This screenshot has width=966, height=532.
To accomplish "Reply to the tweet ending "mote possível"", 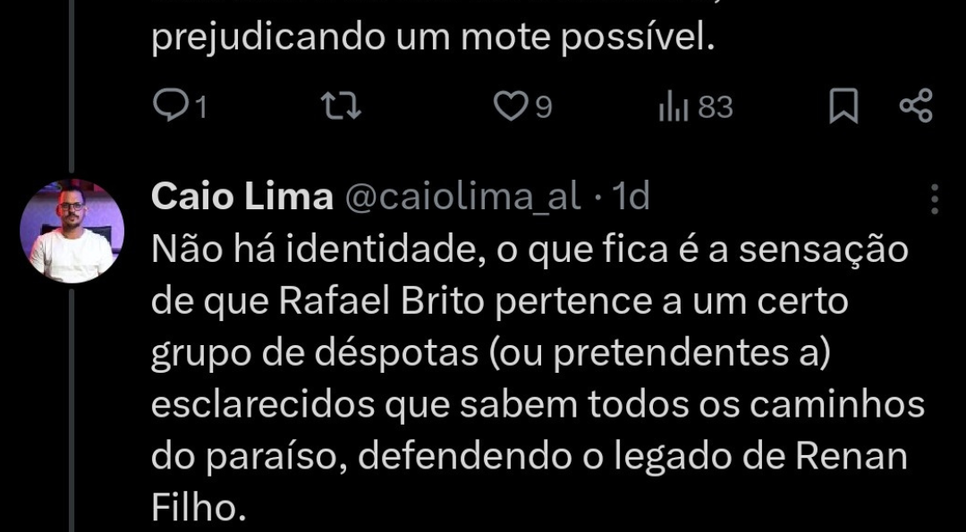I will pos(170,107).
